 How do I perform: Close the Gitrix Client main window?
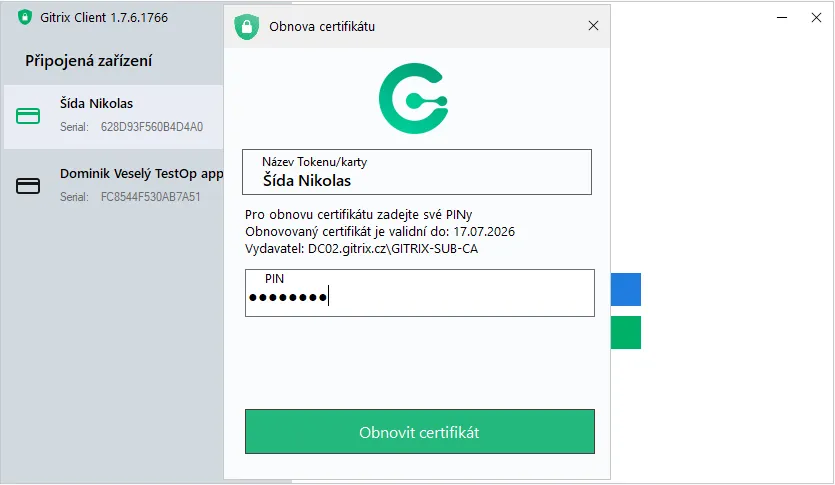pyautogui.click(x=815, y=17)
